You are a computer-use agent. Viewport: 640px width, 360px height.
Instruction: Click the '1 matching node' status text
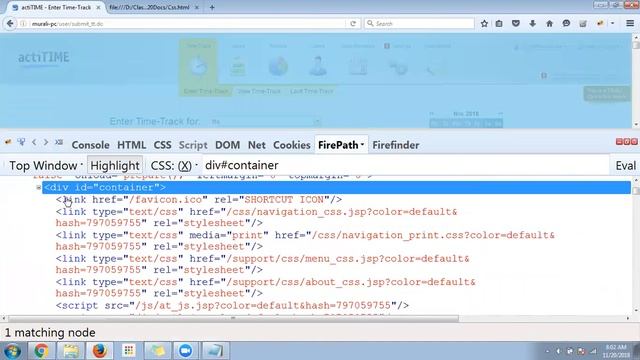(50, 333)
